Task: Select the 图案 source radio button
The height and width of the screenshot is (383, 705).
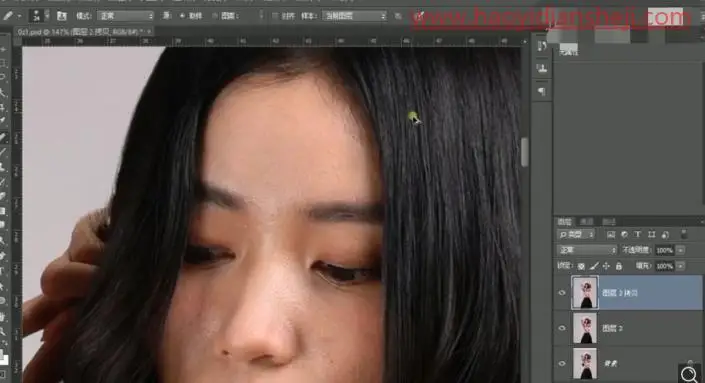Action: point(215,16)
